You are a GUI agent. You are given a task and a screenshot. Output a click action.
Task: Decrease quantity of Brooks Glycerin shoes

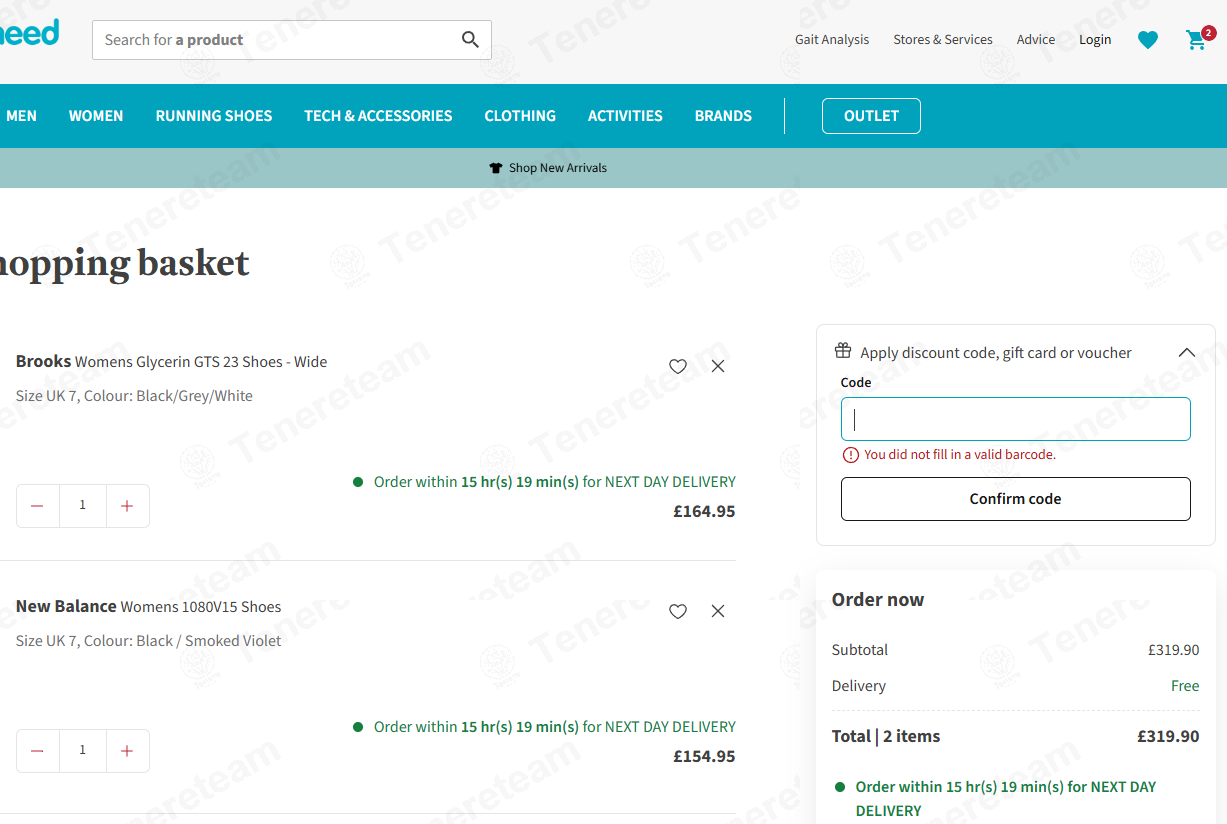(x=38, y=506)
